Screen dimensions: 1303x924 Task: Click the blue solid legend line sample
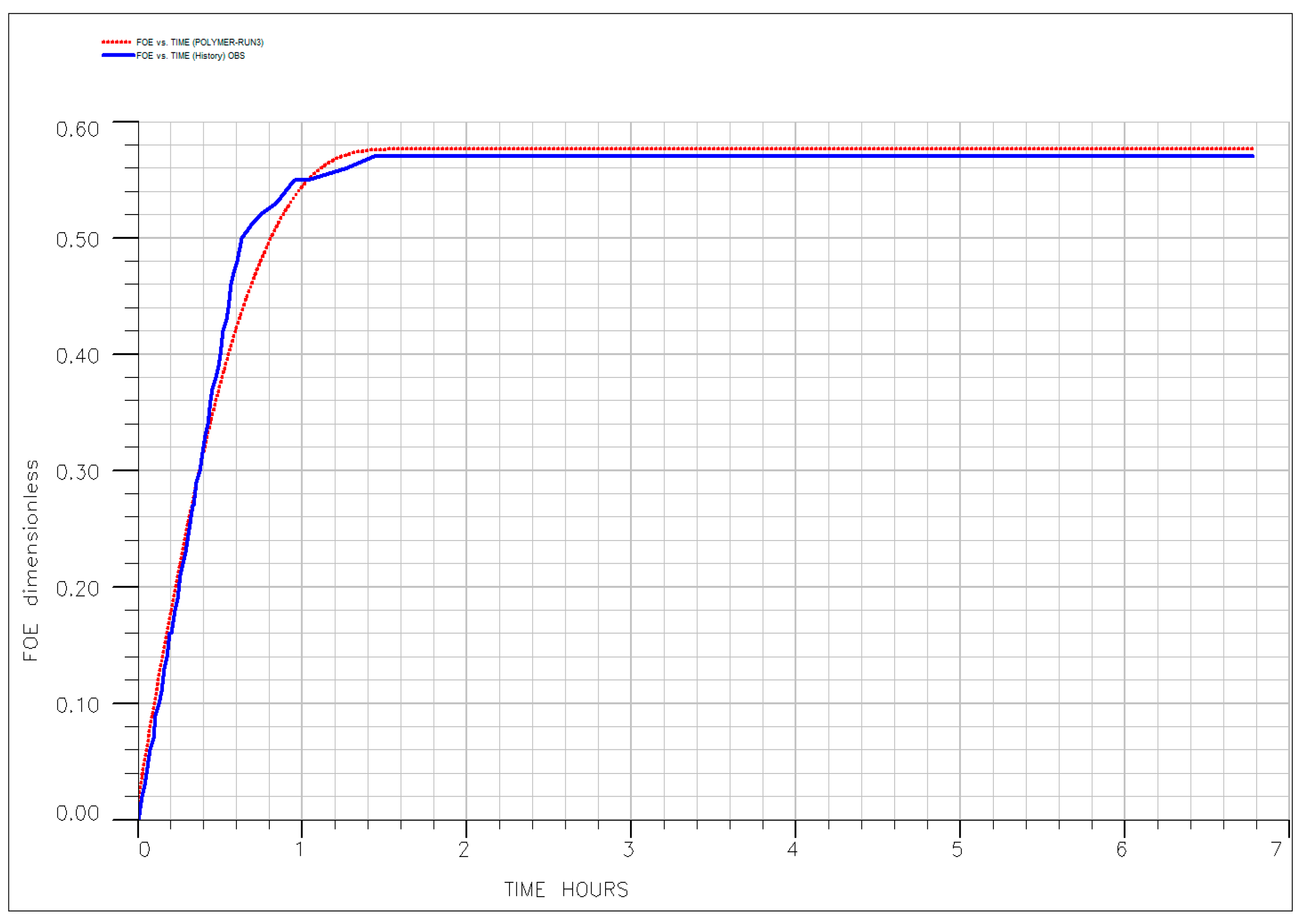pyautogui.click(x=118, y=56)
